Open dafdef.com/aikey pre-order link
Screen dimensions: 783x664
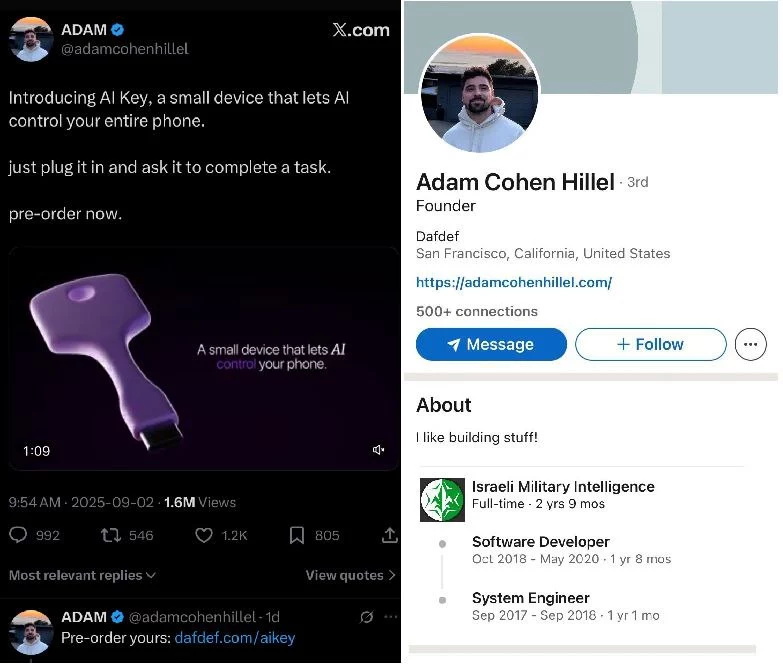pyautogui.click(x=235, y=638)
